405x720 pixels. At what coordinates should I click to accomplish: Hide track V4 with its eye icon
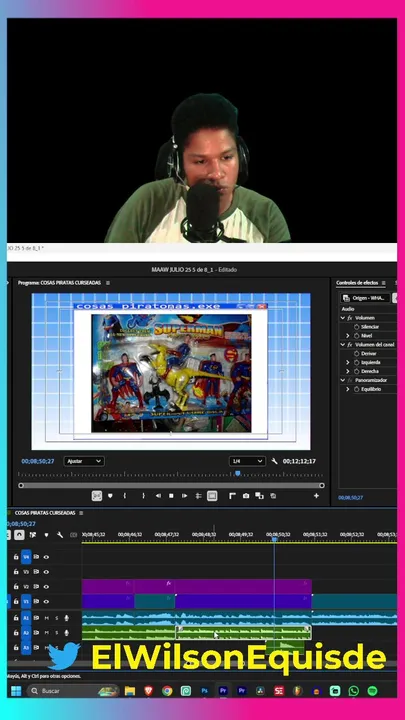46,557
